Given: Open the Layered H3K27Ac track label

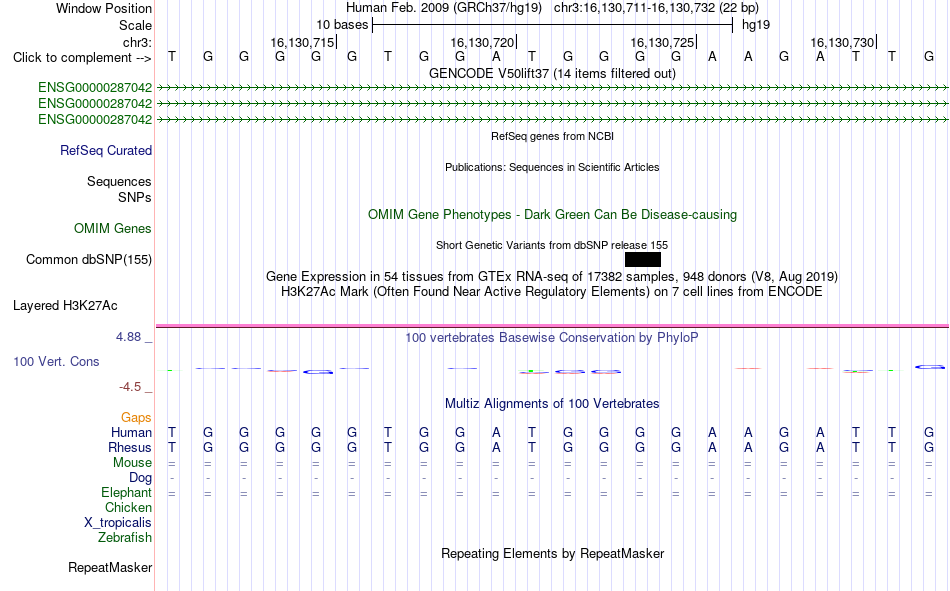Looking at the screenshot, I should point(65,306).
